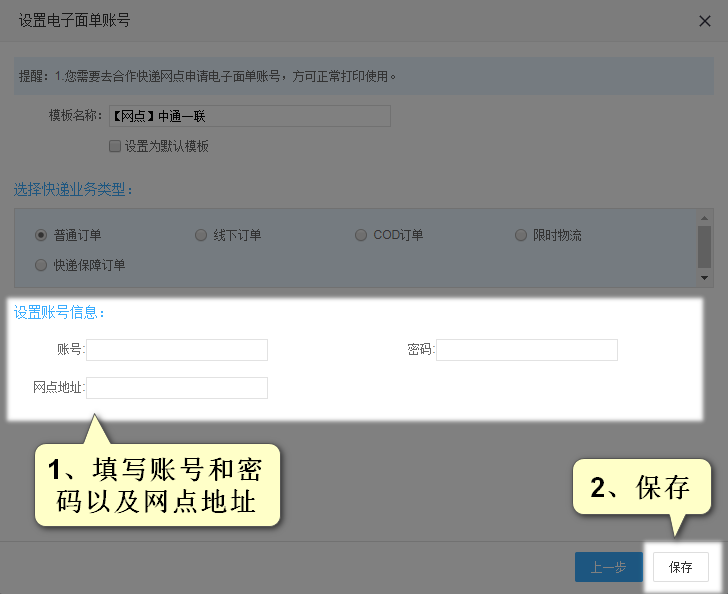This screenshot has height=594, width=728.
Task: Focus the 密码 input field
Action: point(527,350)
